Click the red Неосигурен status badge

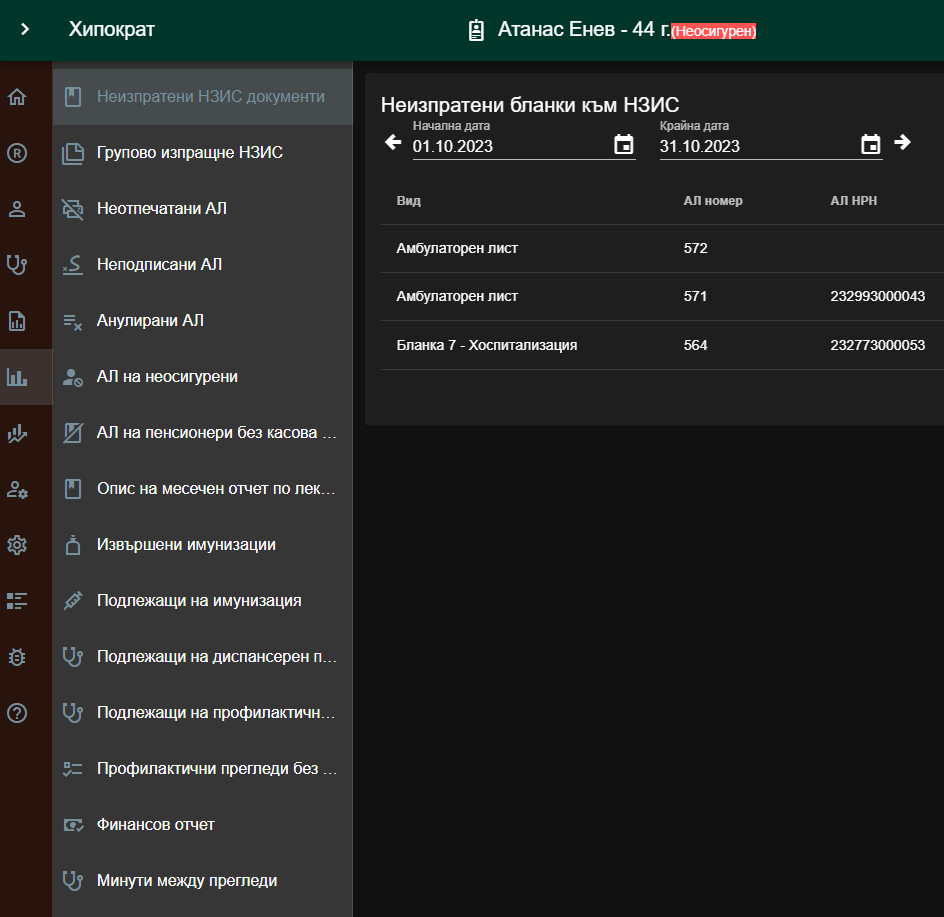pyautogui.click(x=714, y=31)
